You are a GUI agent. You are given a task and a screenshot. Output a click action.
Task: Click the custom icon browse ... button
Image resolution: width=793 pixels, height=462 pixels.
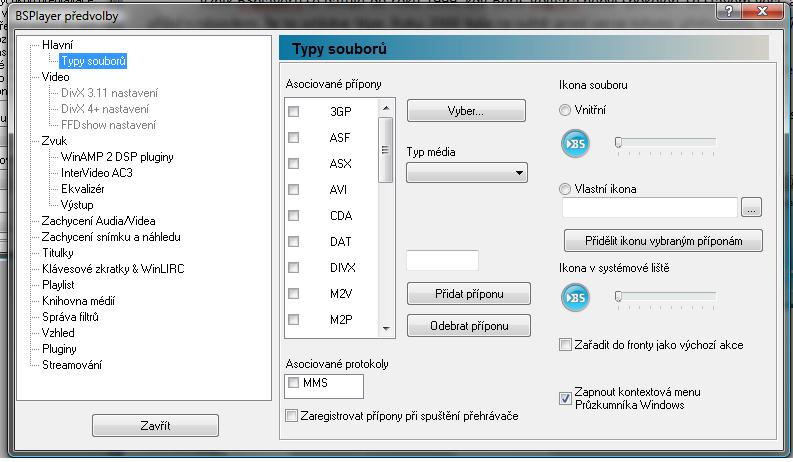pyautogui.click(x=752, y=207)
